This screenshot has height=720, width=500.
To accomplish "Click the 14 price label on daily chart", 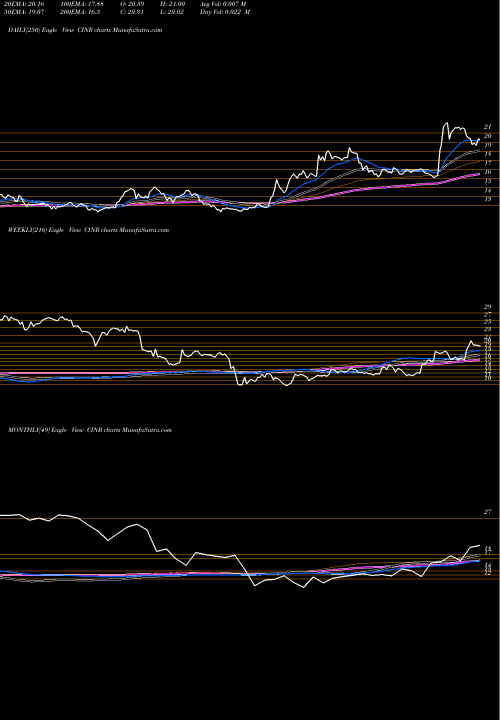I will (x=488, y=191).
